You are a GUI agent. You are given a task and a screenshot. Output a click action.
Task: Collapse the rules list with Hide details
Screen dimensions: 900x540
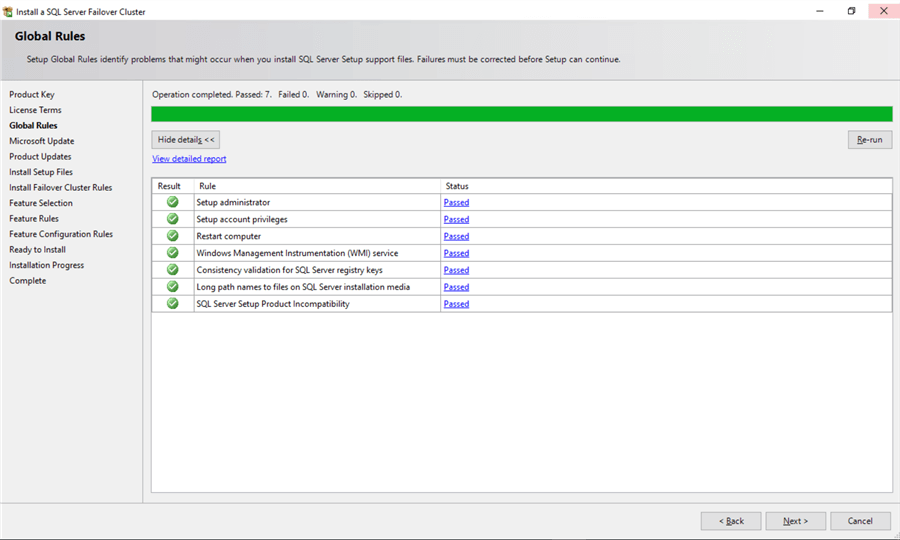point(185,139)
